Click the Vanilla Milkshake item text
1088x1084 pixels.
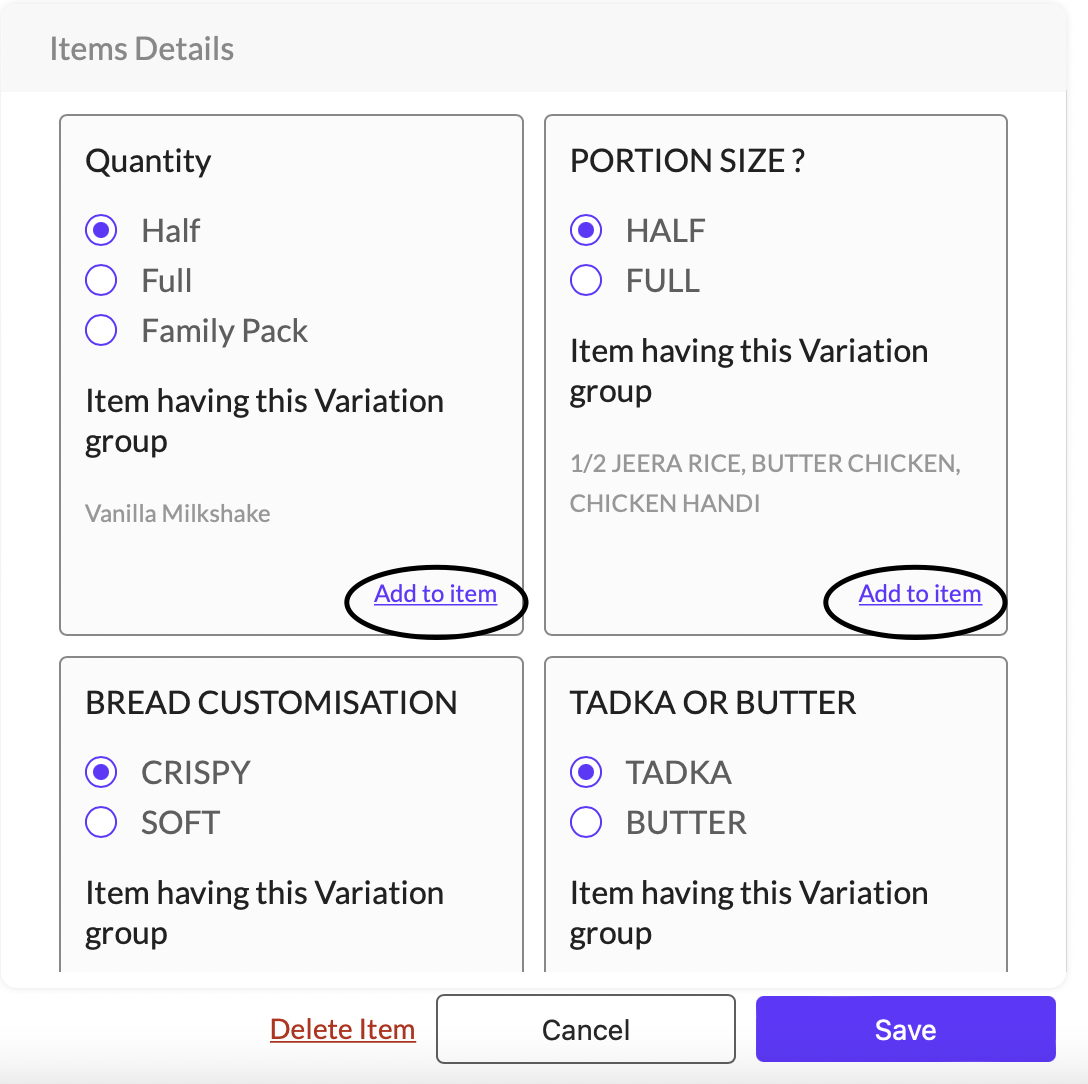coord(178,514)
